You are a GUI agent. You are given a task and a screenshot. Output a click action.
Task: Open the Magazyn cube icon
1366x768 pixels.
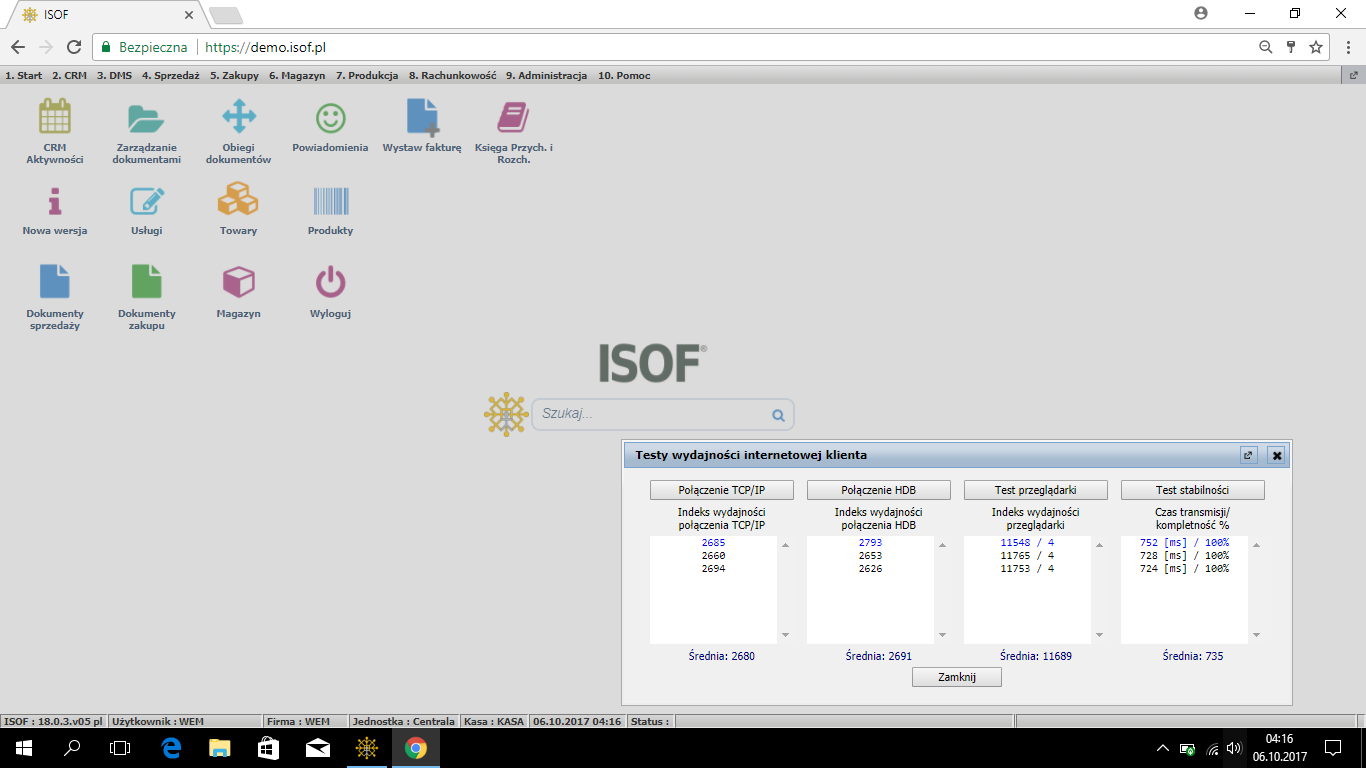[x=239, y=282]
